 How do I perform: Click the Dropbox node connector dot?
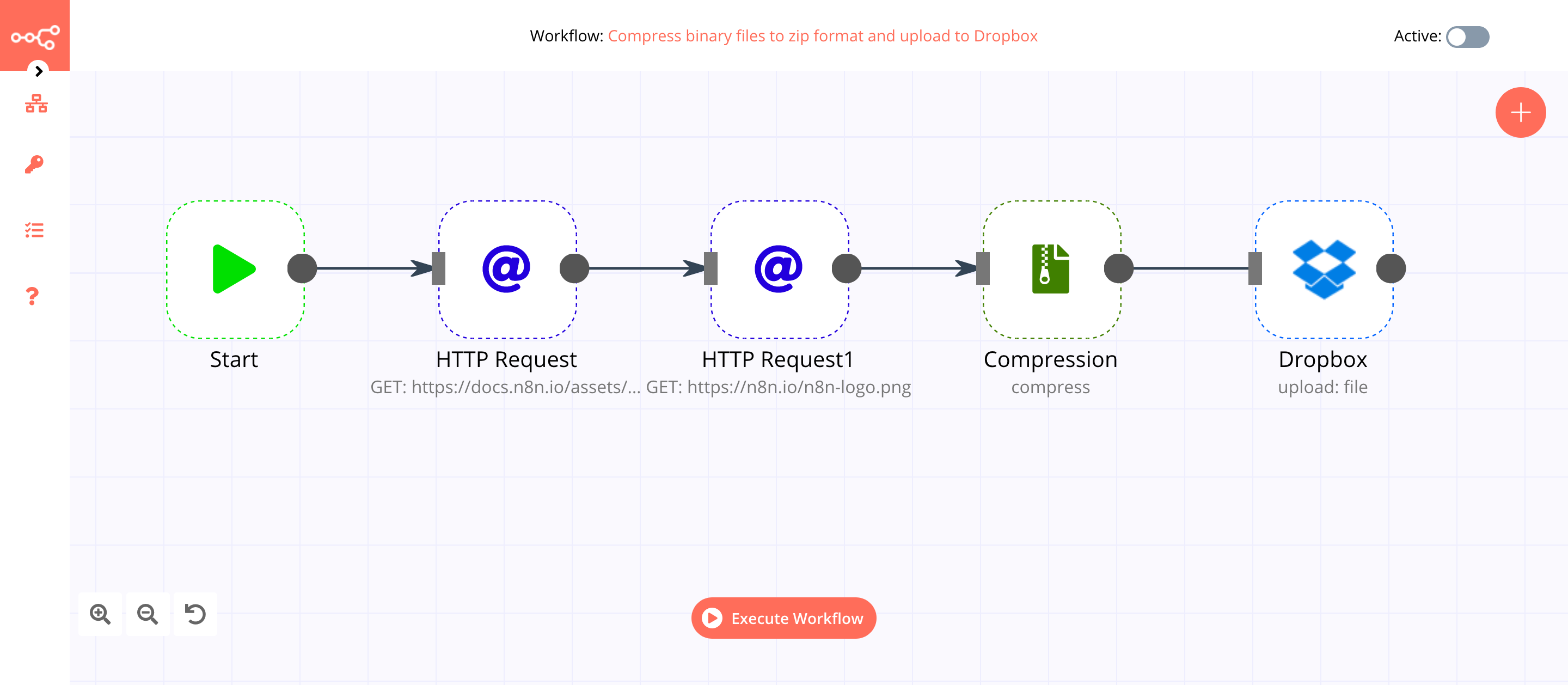1391,268
